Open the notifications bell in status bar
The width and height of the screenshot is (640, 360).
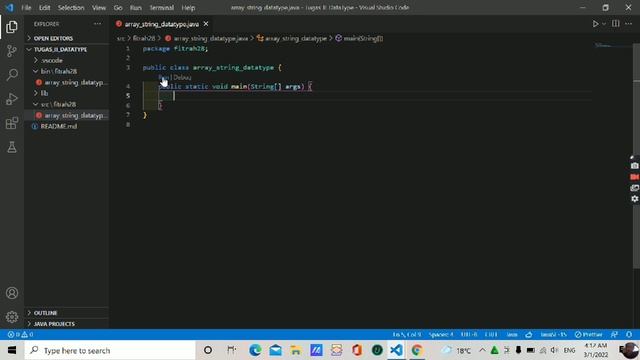pyautogui.click(x=629, y=335)
